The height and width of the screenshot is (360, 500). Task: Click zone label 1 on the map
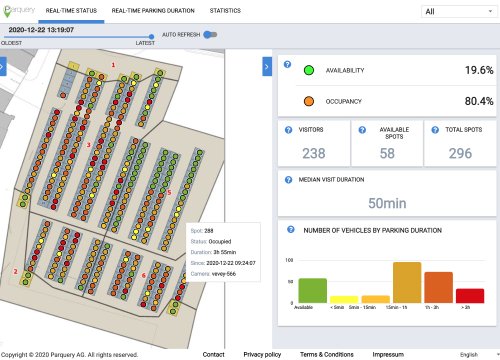click(113, 65)
